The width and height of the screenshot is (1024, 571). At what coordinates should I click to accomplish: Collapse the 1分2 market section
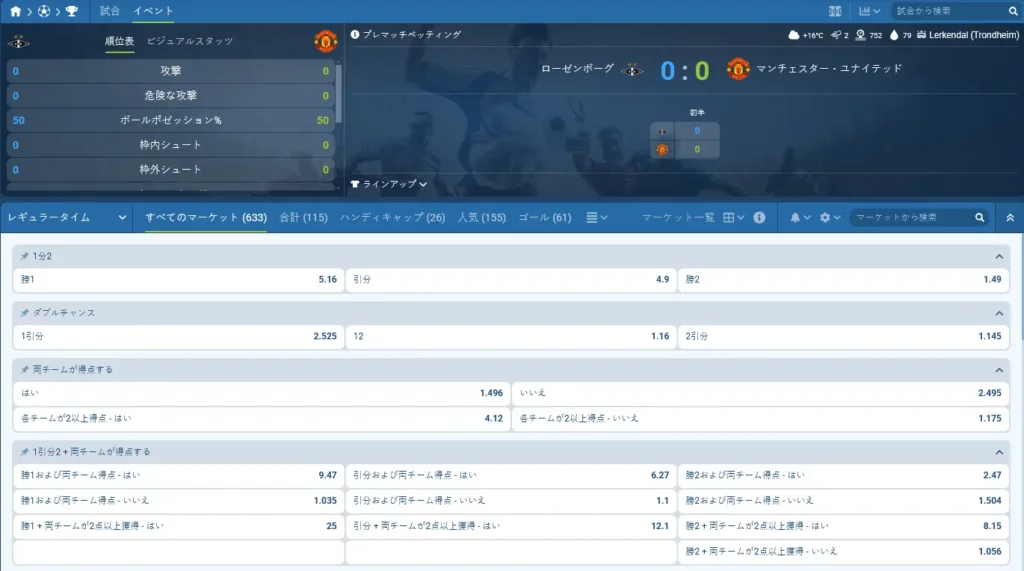coord(999,256)
